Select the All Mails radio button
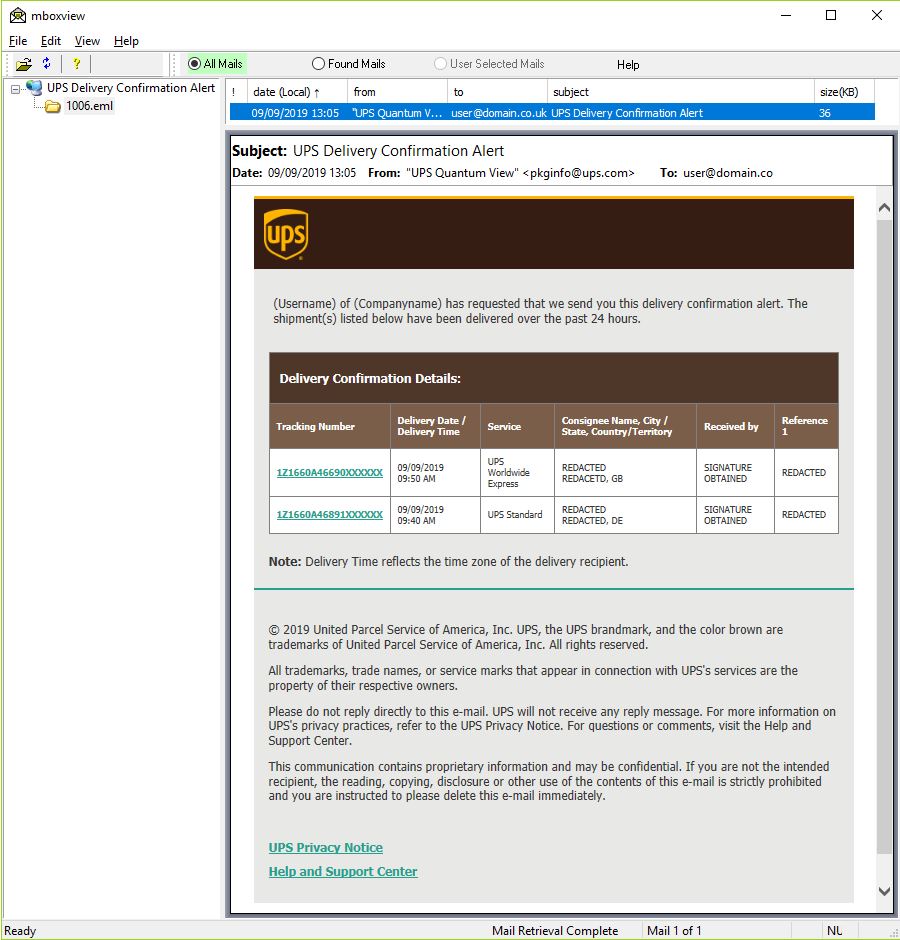This screenshot has width=900, height=940. point(195,64)
